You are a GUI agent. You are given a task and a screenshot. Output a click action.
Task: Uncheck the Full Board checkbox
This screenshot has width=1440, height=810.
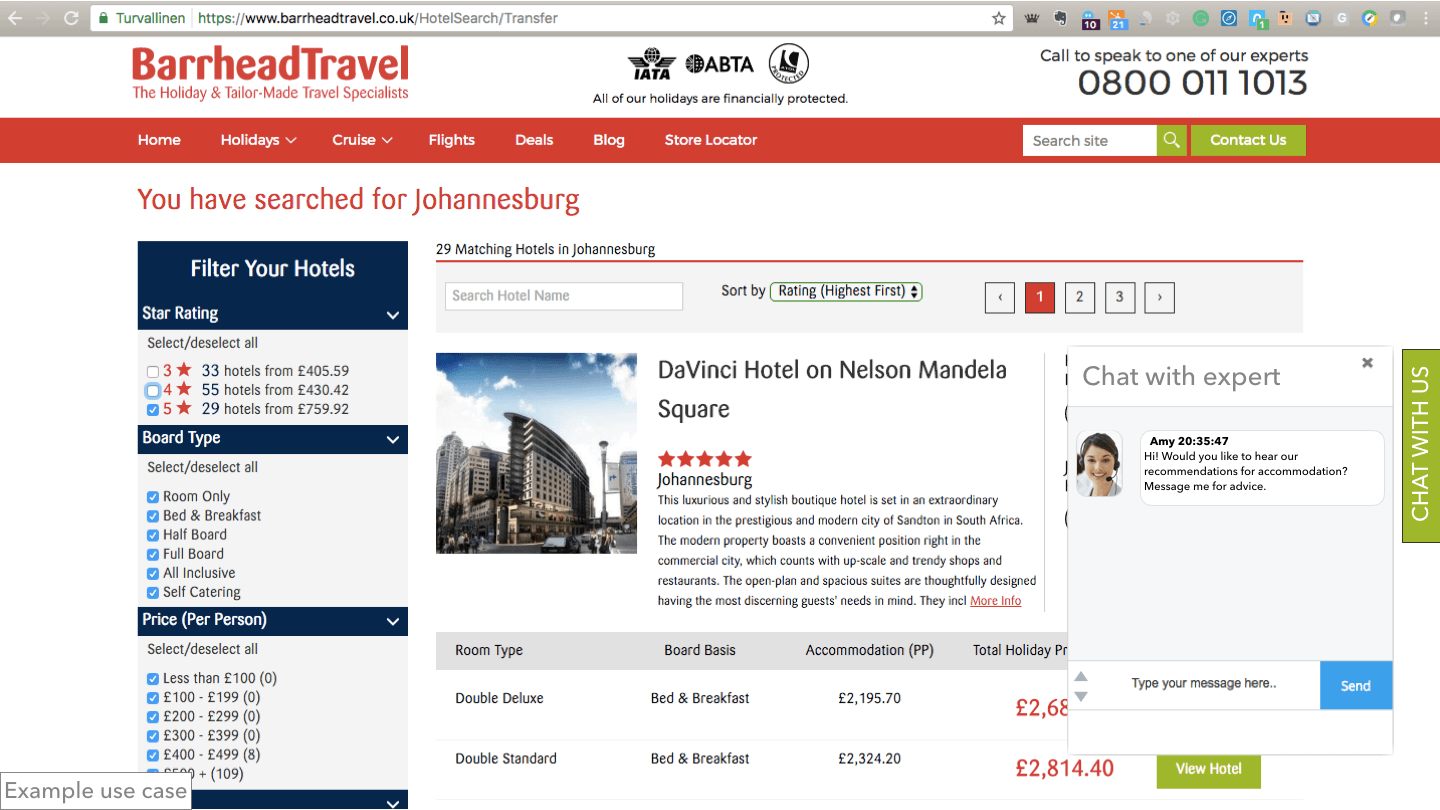pyautogui.click(x=153, y=554)
